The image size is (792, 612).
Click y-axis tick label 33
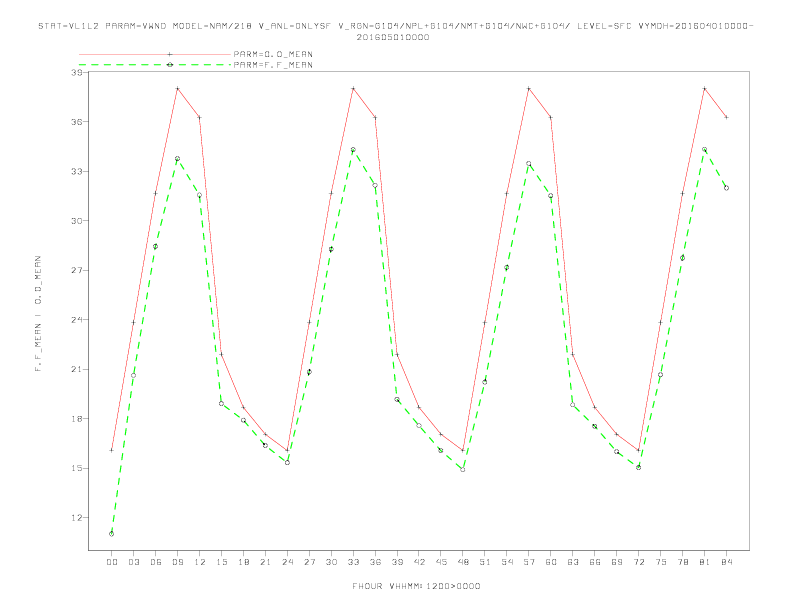tap(77, 171)
